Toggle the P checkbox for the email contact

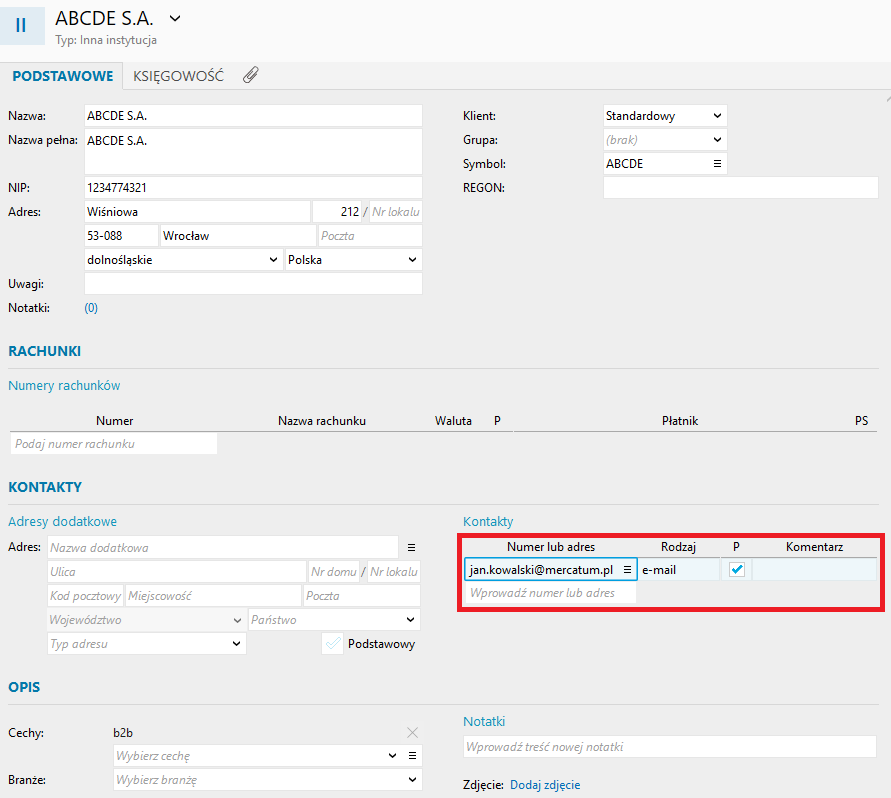(737, 569)
